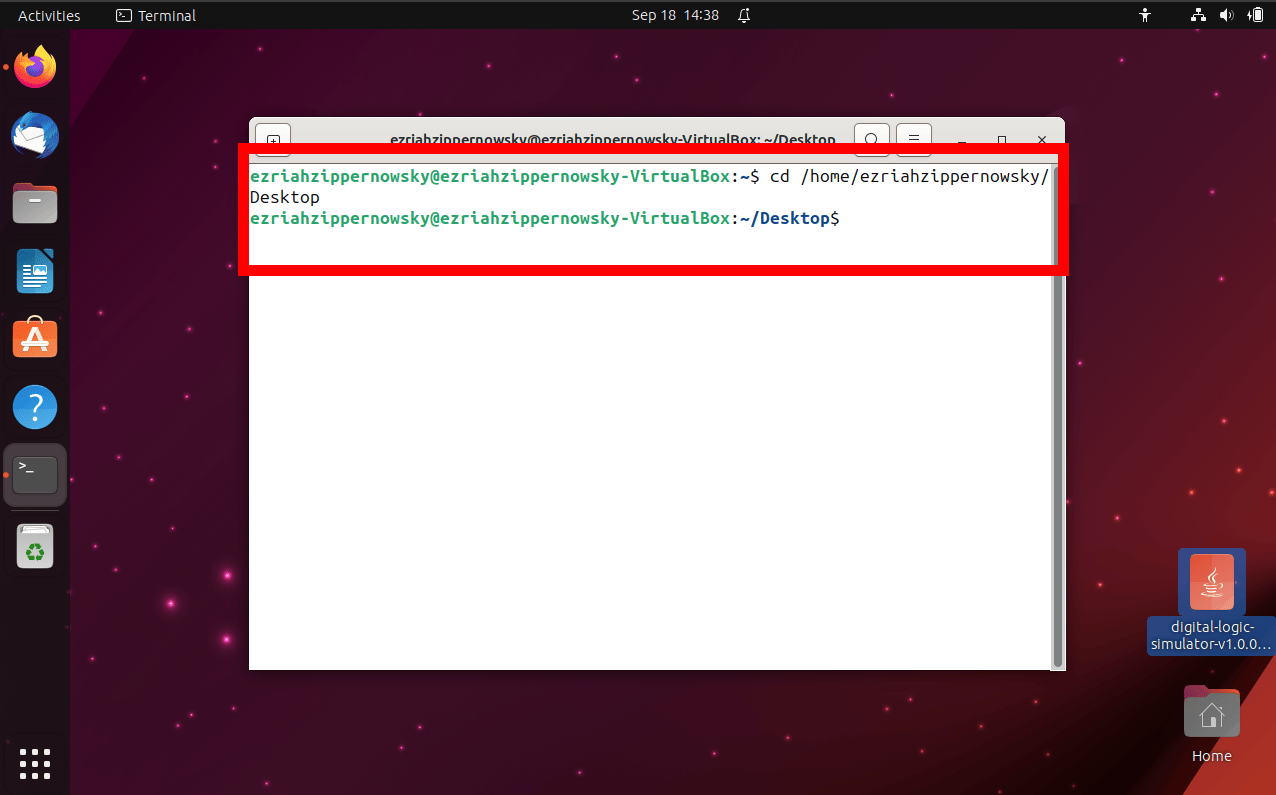Open the Files application from the dock
Viewport: 1276px width, 795px height.
coord(35,203)
